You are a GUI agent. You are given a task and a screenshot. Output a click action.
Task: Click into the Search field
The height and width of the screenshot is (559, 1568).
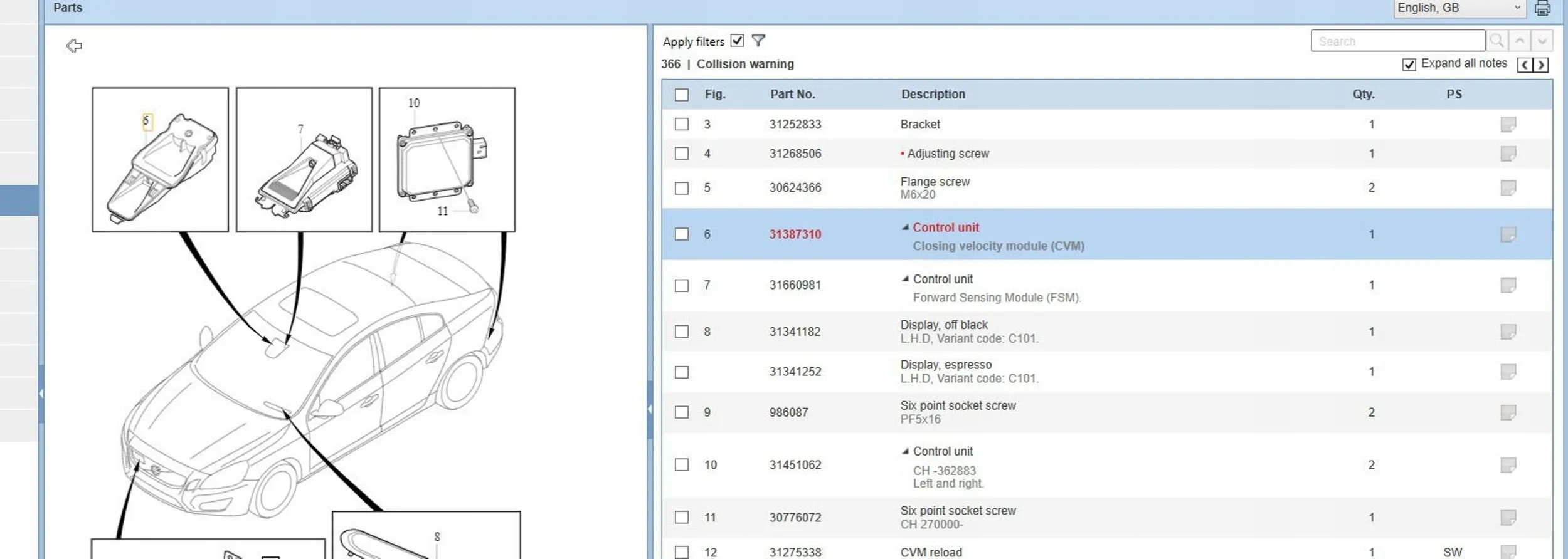point(1398,41)
